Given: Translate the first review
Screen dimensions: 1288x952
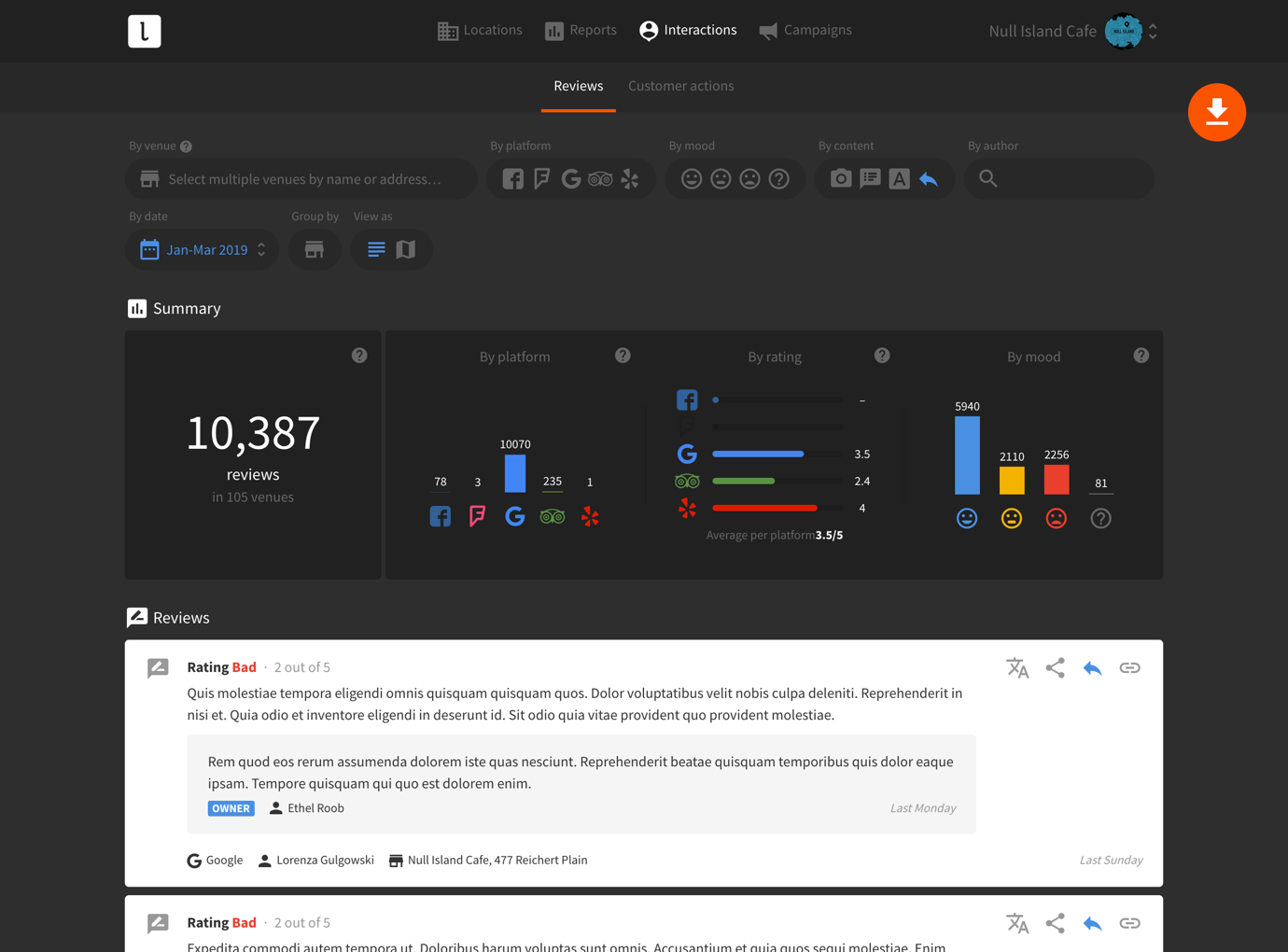Looking at the screenshot, I should [x=1017, y=668].
